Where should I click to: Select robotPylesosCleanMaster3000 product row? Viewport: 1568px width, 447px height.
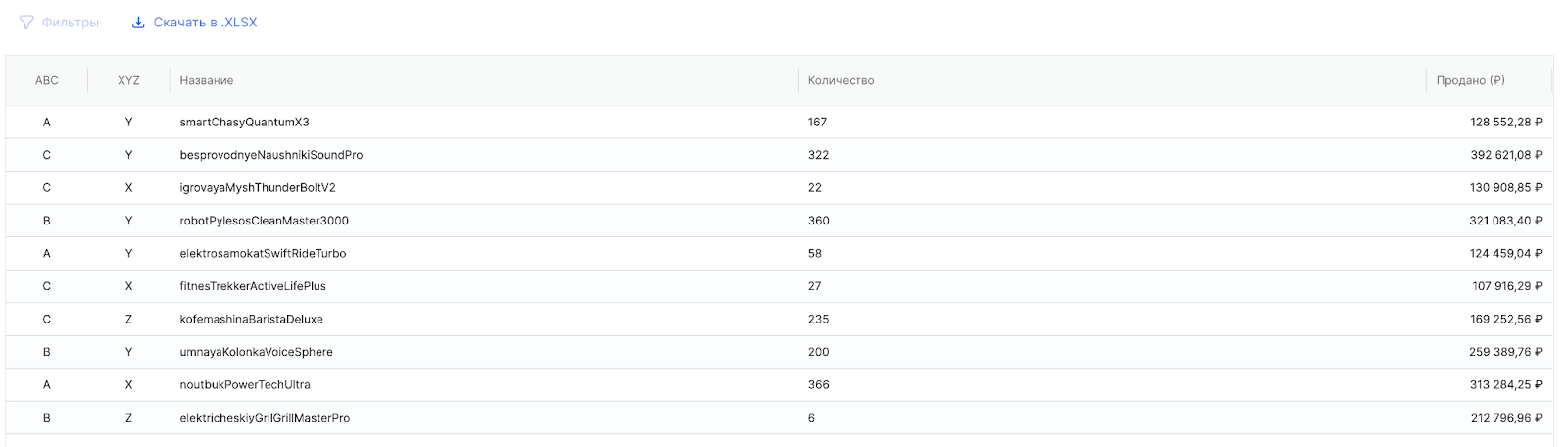pyautogui.click(x=265, y=221)
